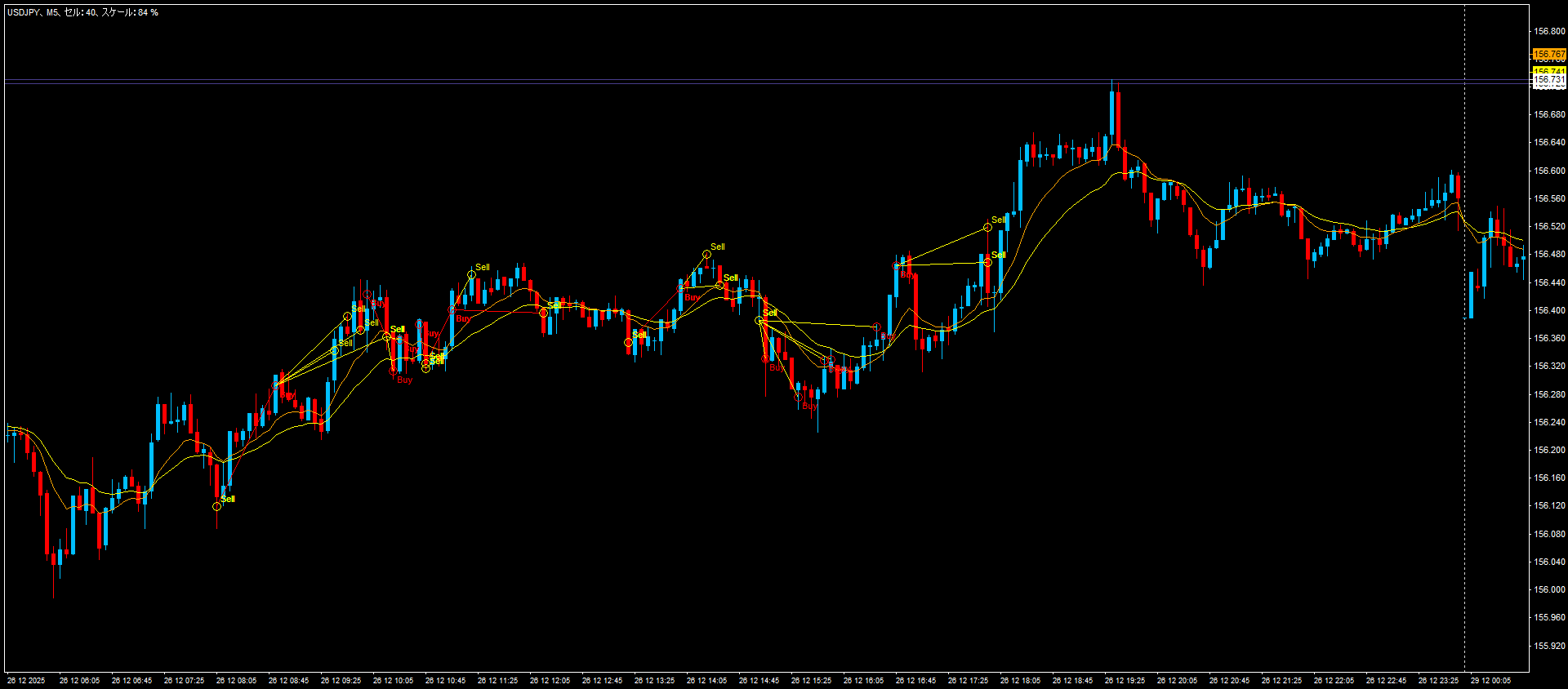Select the 26 12 06:05 time axis label
The width and height of the screenshot is (1568, 689).
pos(79,680)
